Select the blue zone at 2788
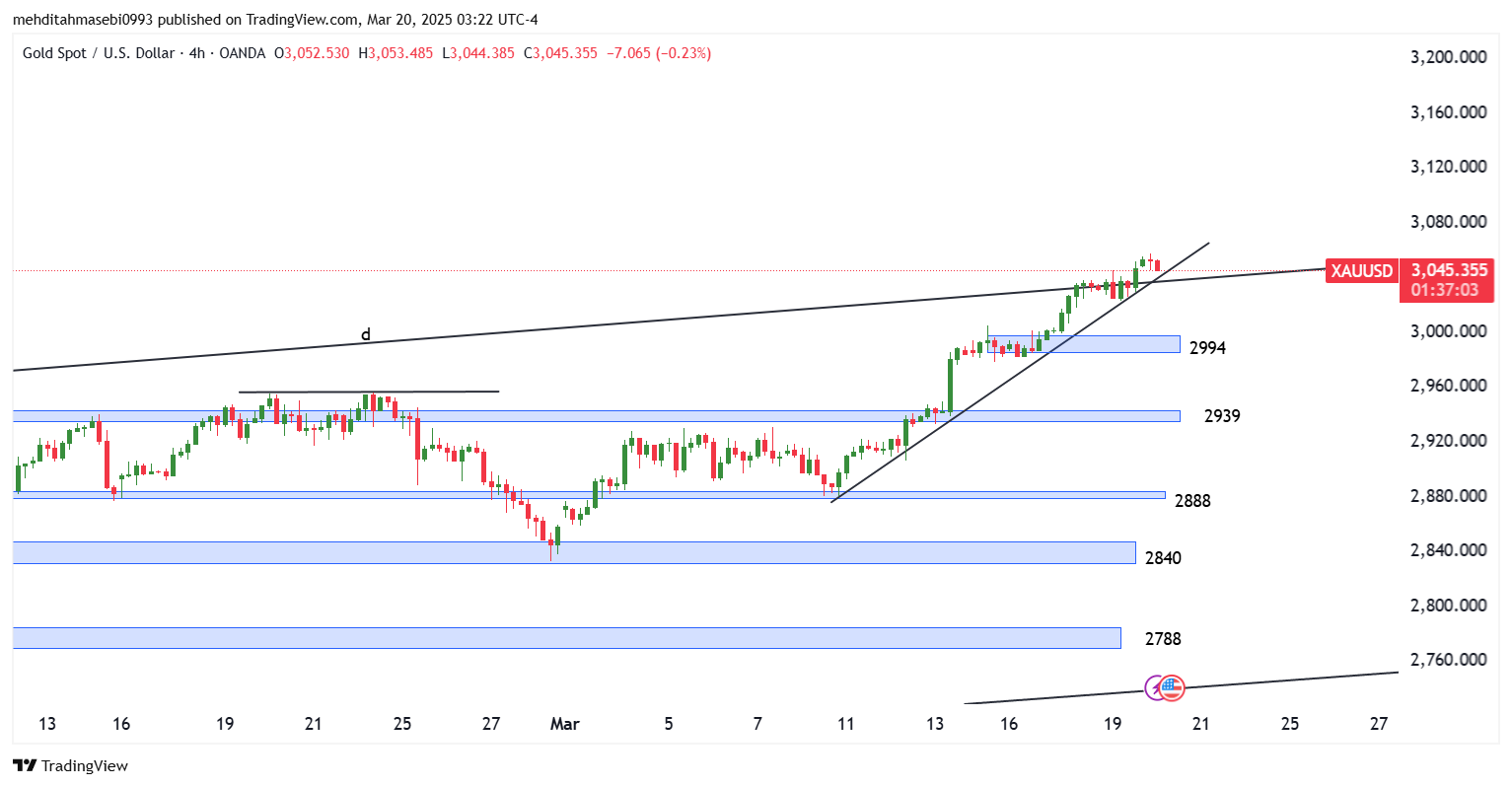This screenshot has height=787, width=1512. click(x=567, y=638)
